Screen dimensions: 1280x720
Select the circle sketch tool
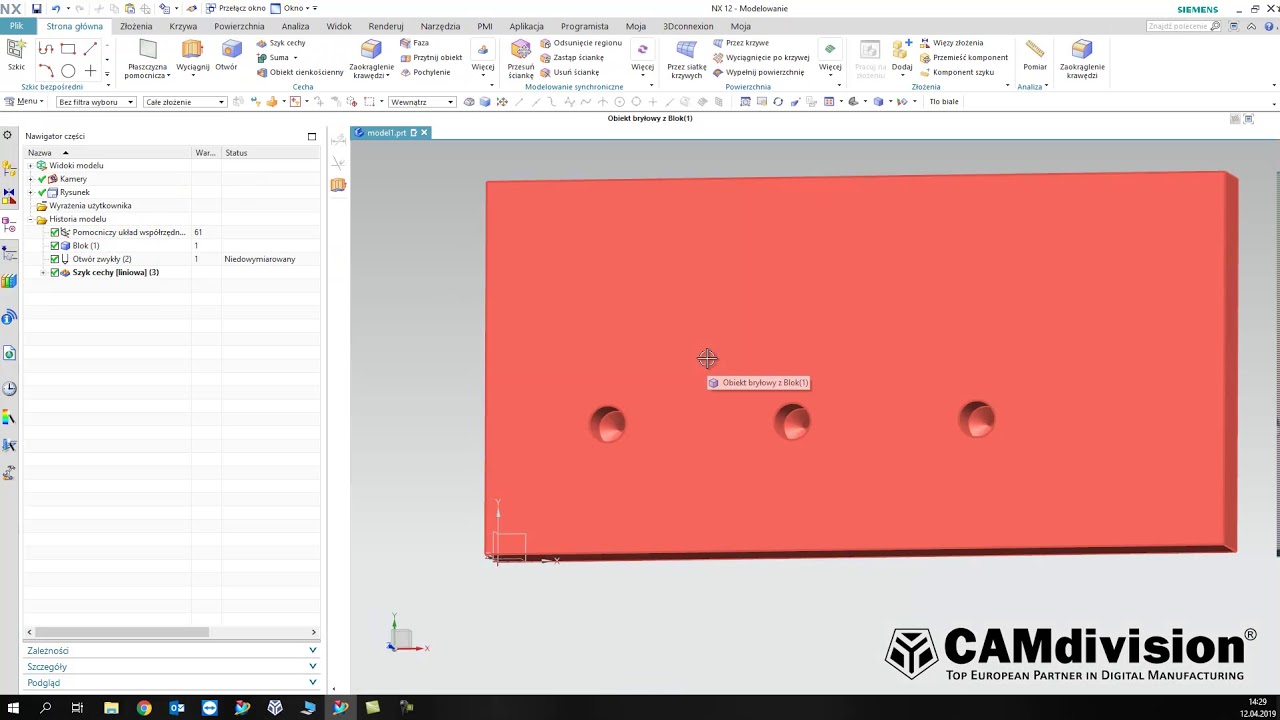coord(68,71)
